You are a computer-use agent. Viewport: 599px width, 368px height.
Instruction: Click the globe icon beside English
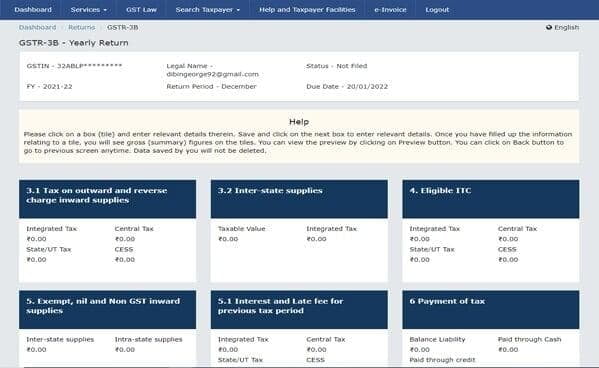(x=549, y=27)
